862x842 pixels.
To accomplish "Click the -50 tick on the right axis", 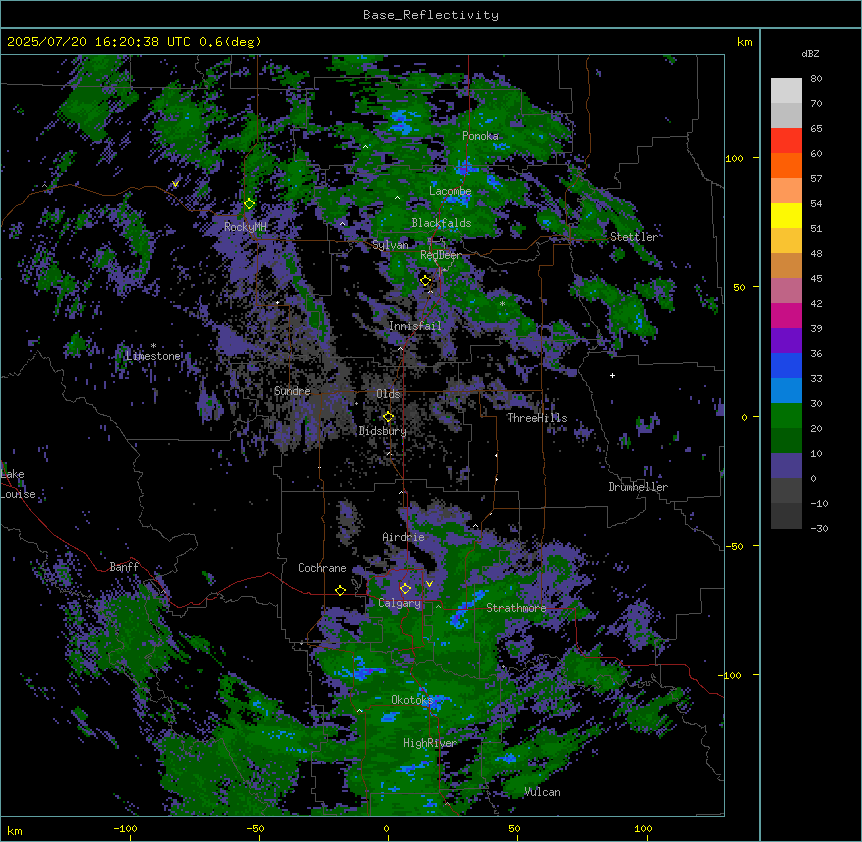I will (734, 546).
